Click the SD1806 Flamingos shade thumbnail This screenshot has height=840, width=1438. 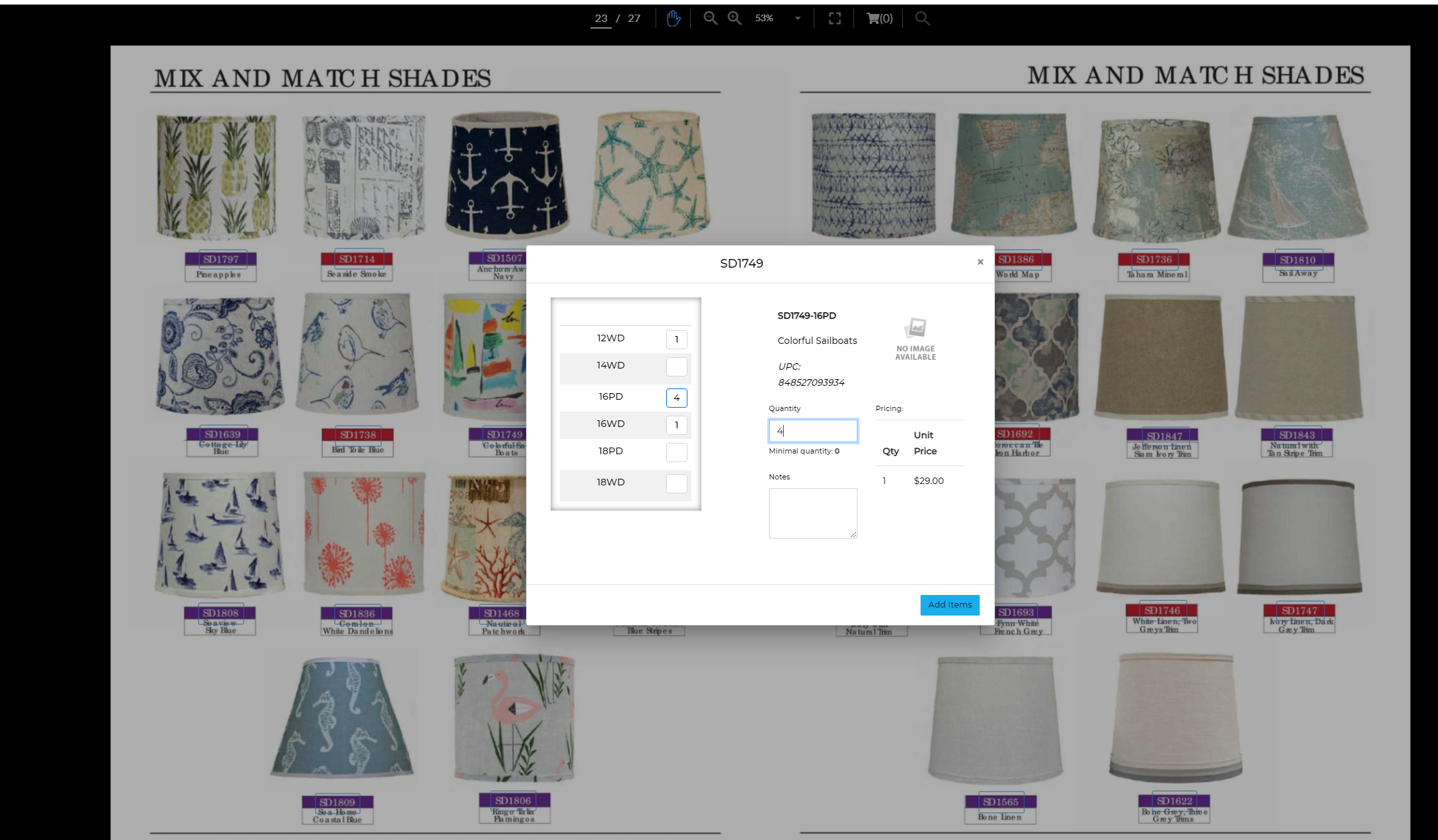point(513,717)
